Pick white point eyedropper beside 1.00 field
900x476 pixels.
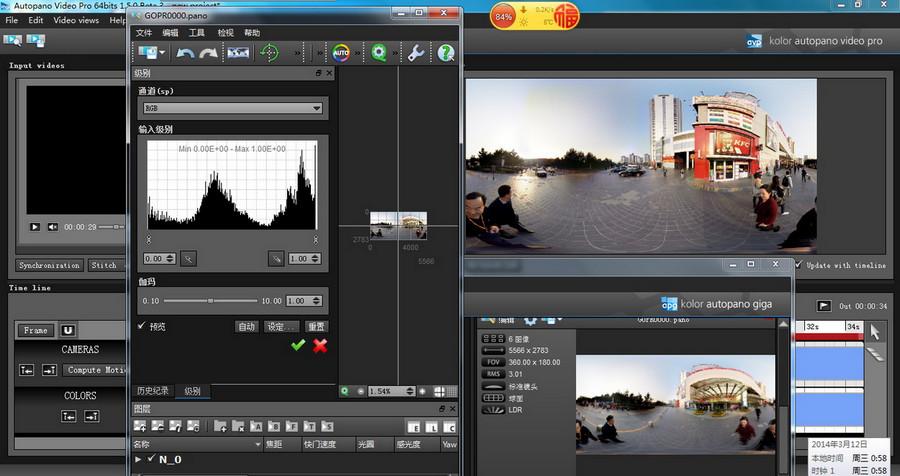(x=276, y=259)
